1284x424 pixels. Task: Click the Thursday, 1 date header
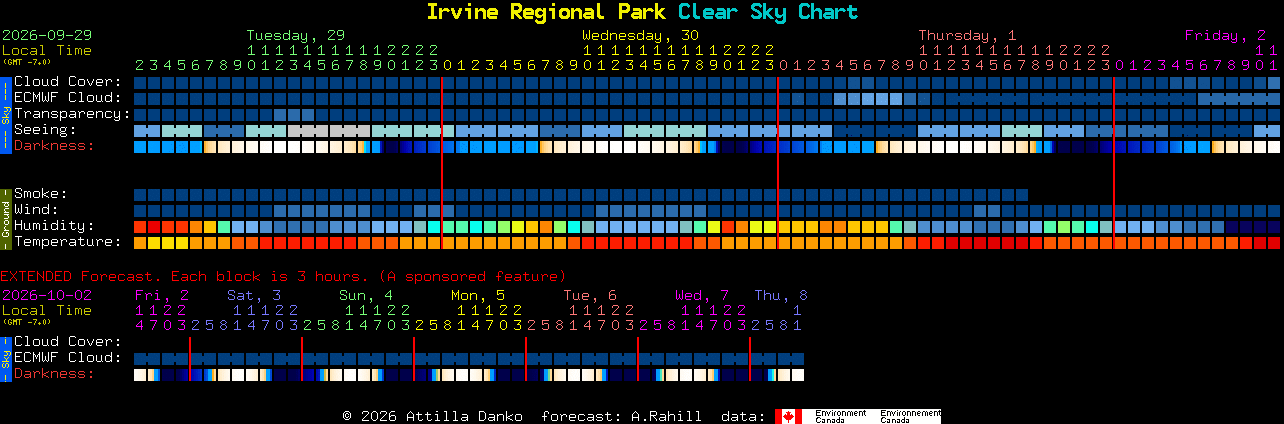click(x=967, y=35)
